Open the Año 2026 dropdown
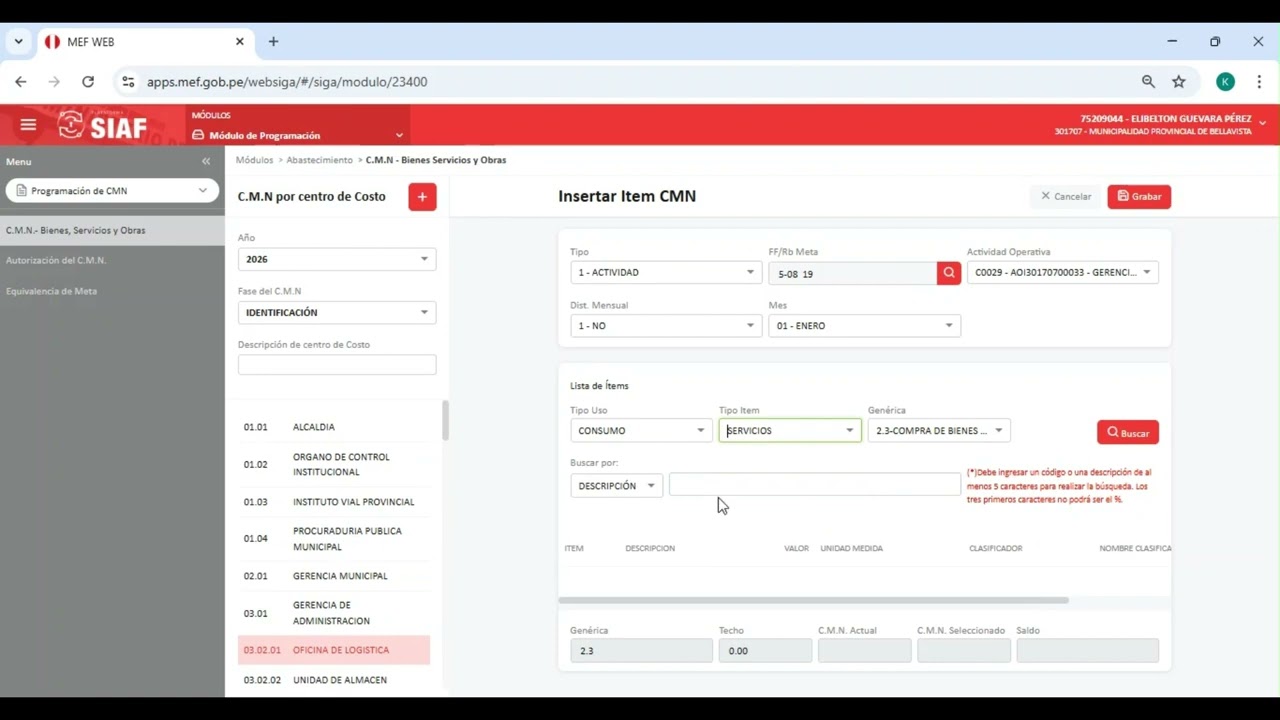 point(337,259)
